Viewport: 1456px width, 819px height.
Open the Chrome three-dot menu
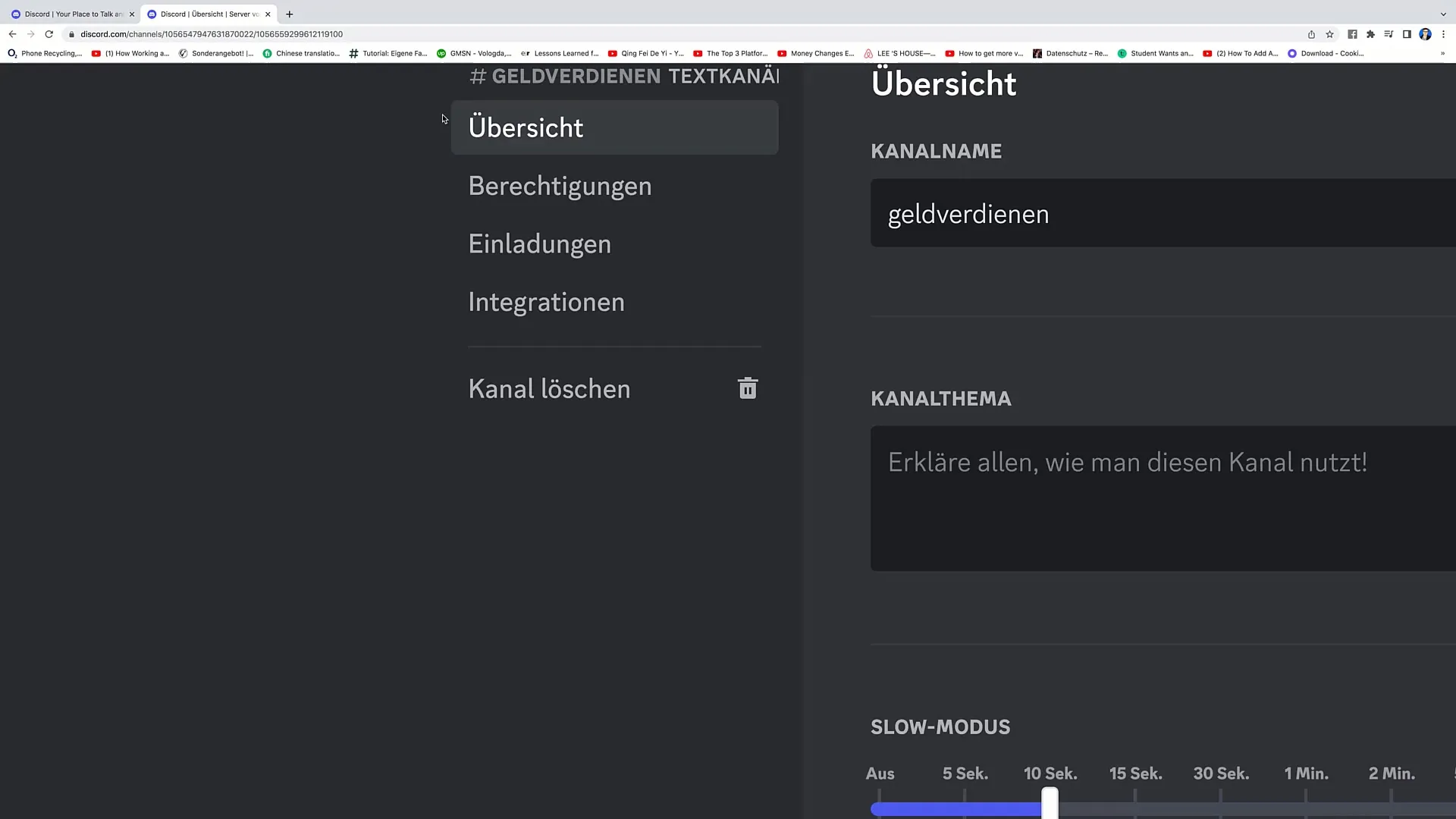[x=1443, y=34]
